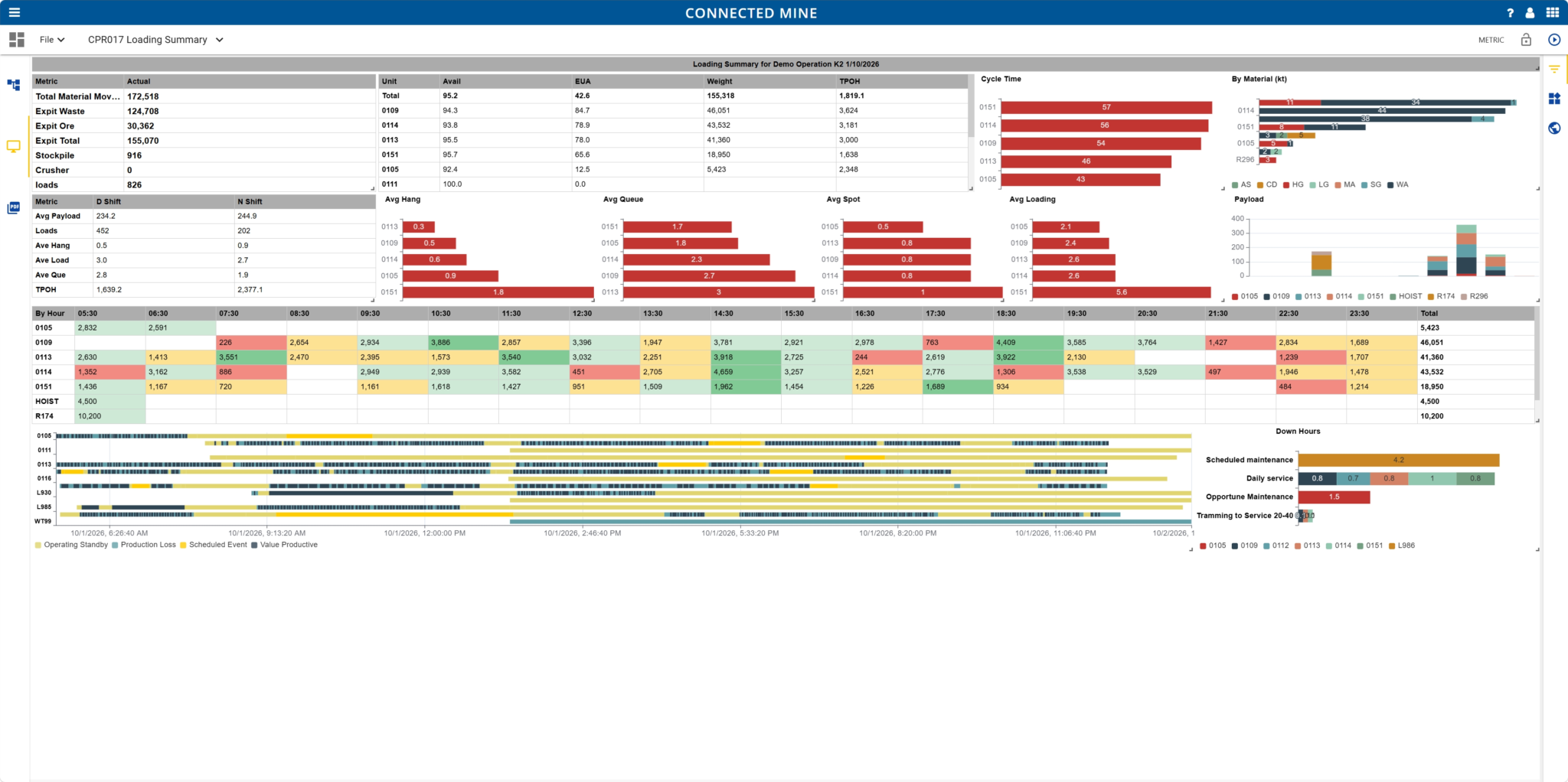Click the vertical scrollbar of the By Hour table
Viewport: 1568px width, 782px height.
coord(1537,354)
